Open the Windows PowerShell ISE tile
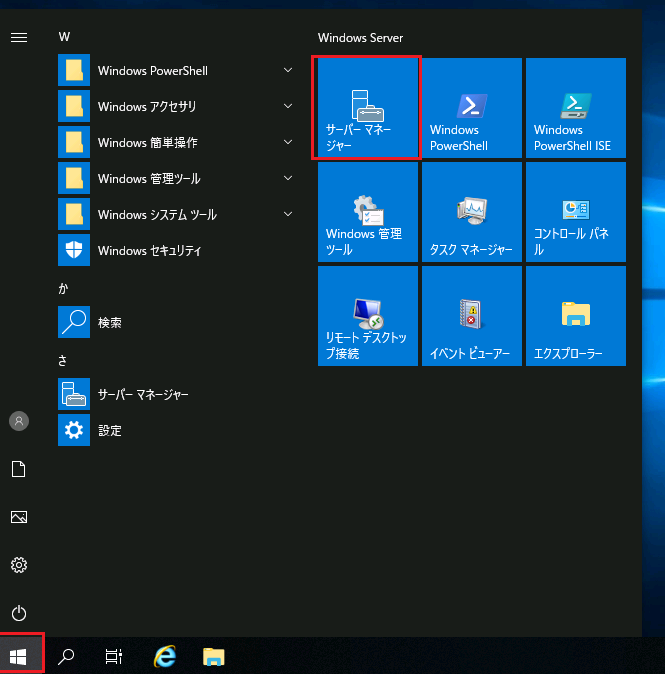Screen dimensions: 665x674 575,108
